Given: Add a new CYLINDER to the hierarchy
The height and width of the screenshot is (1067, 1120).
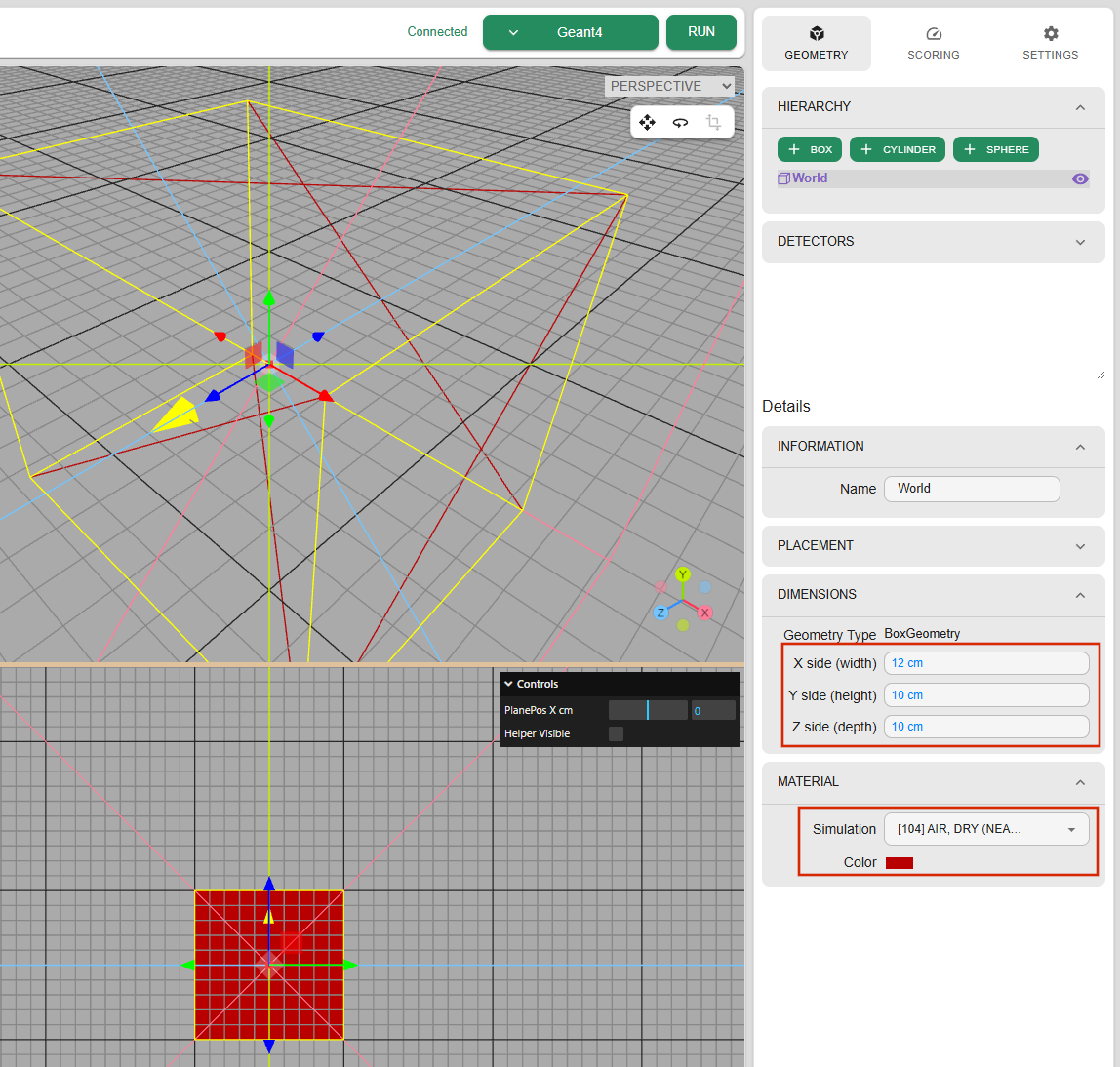Looking at the screenshot, I should pyautogui.click(x=897, y=149).
